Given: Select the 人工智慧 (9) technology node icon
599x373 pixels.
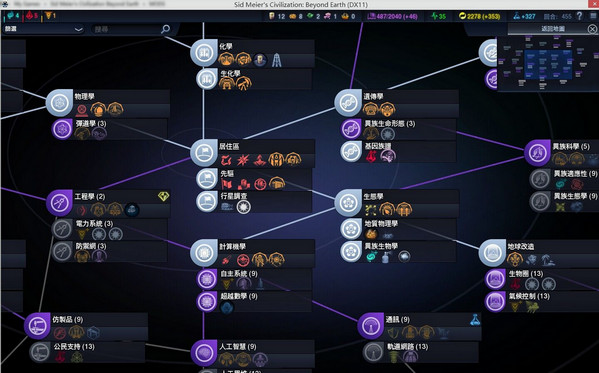Looking at the screenshot, I should pyautogui.click(x=204, y=354).
